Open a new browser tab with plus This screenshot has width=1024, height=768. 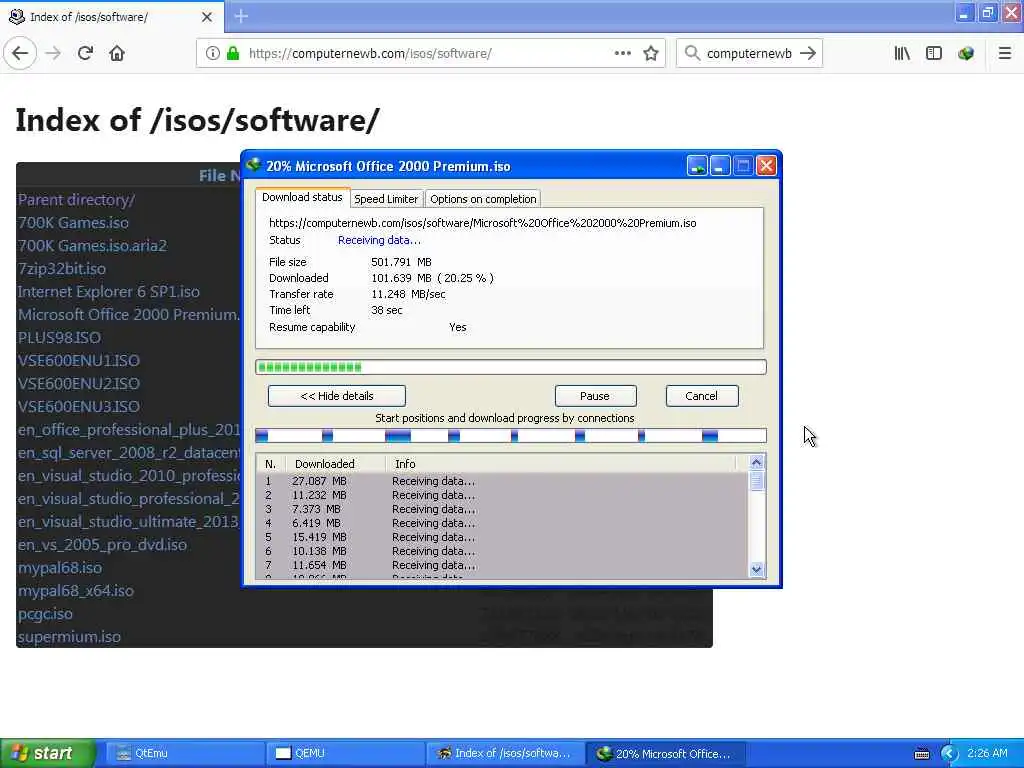[x=241, y=16]
